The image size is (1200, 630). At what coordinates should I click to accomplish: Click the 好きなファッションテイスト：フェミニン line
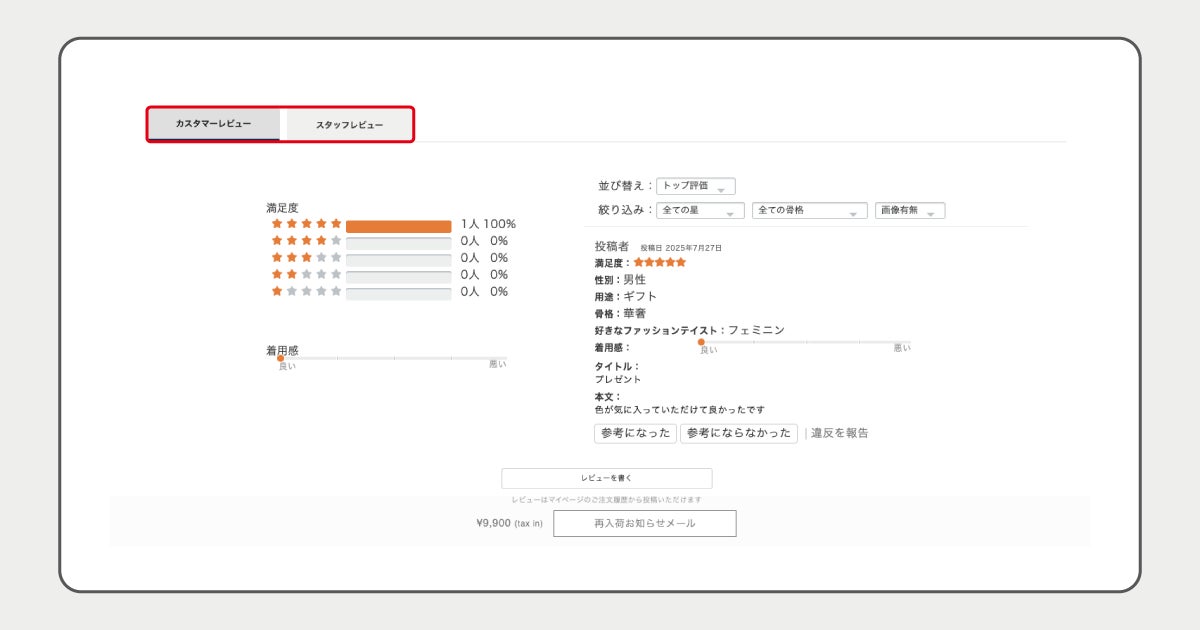coord(689,330)
